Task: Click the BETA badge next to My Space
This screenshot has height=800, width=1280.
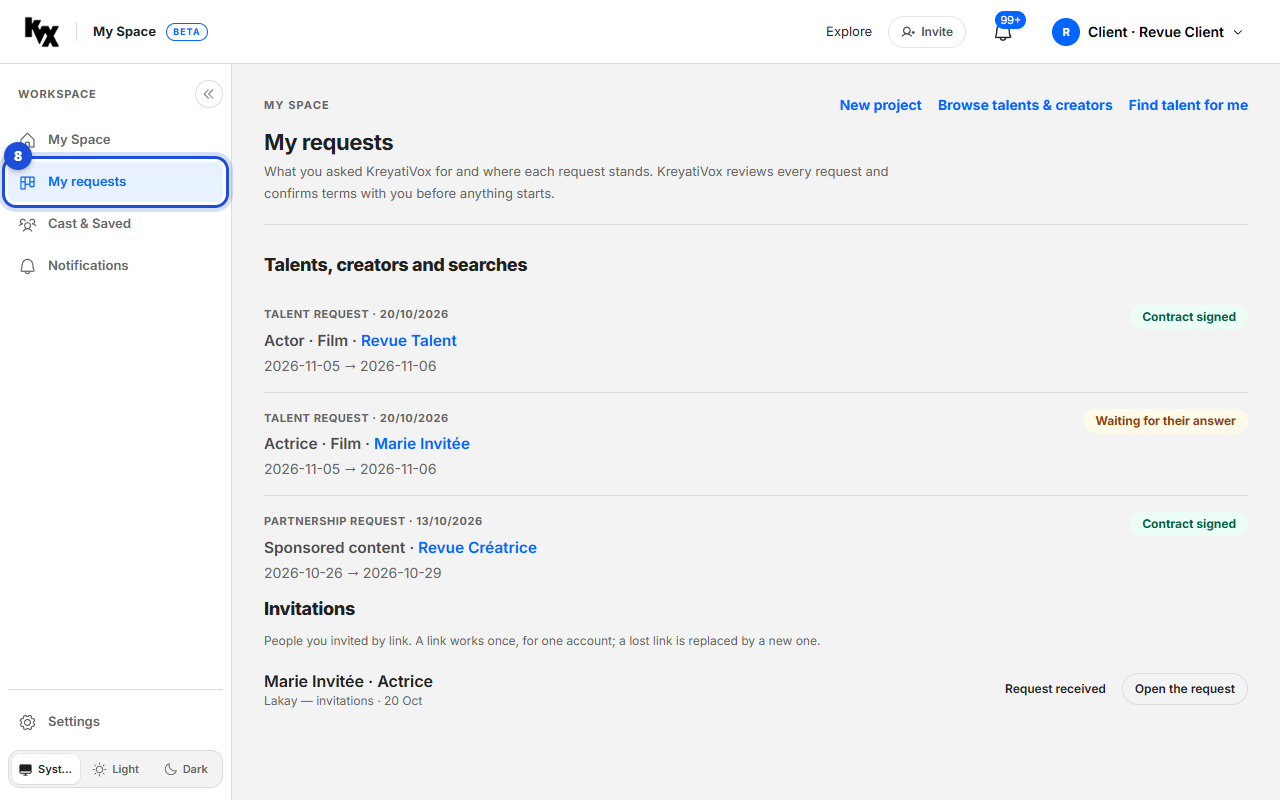Action: point(187,32)
